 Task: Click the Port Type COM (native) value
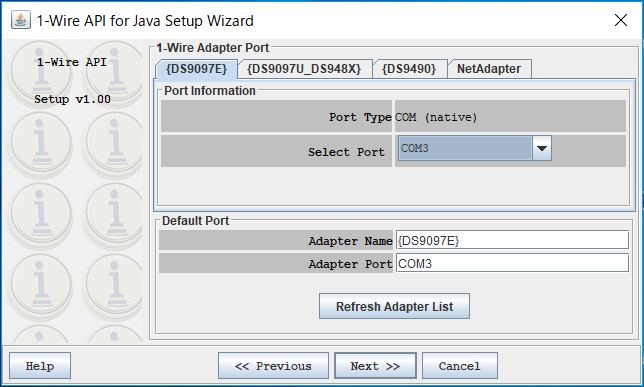click(x=436, y=117)
